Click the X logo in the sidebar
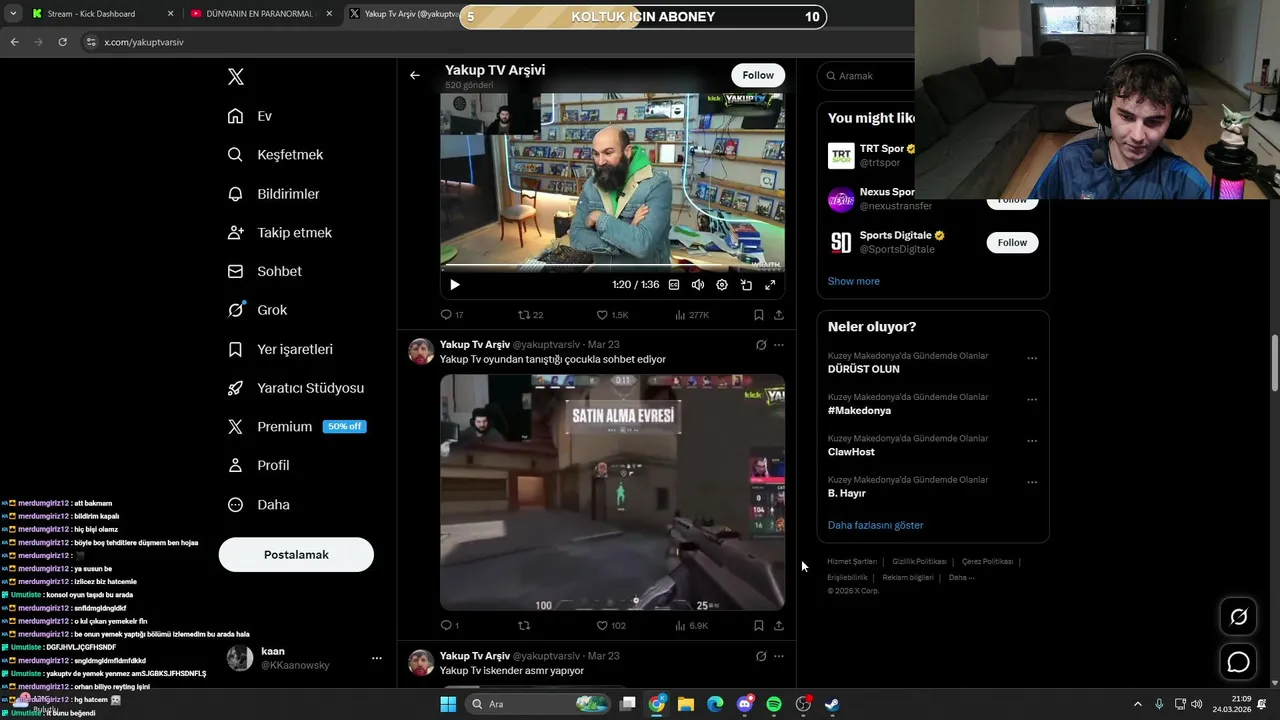 pyautogui.click(x=236, y=77)
